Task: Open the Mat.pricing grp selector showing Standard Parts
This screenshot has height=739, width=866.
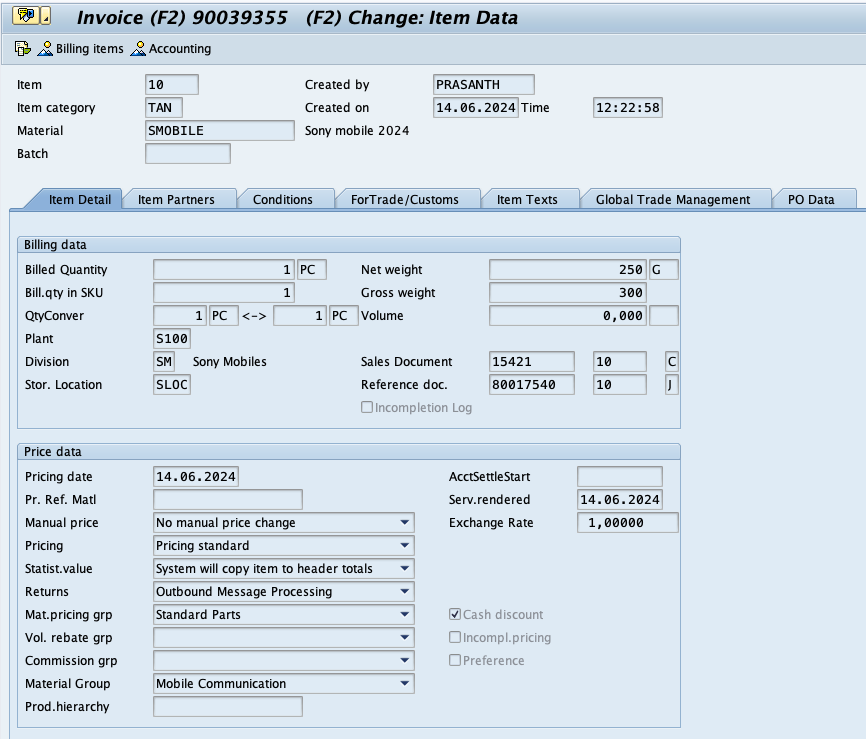Action: click(403, 614)
